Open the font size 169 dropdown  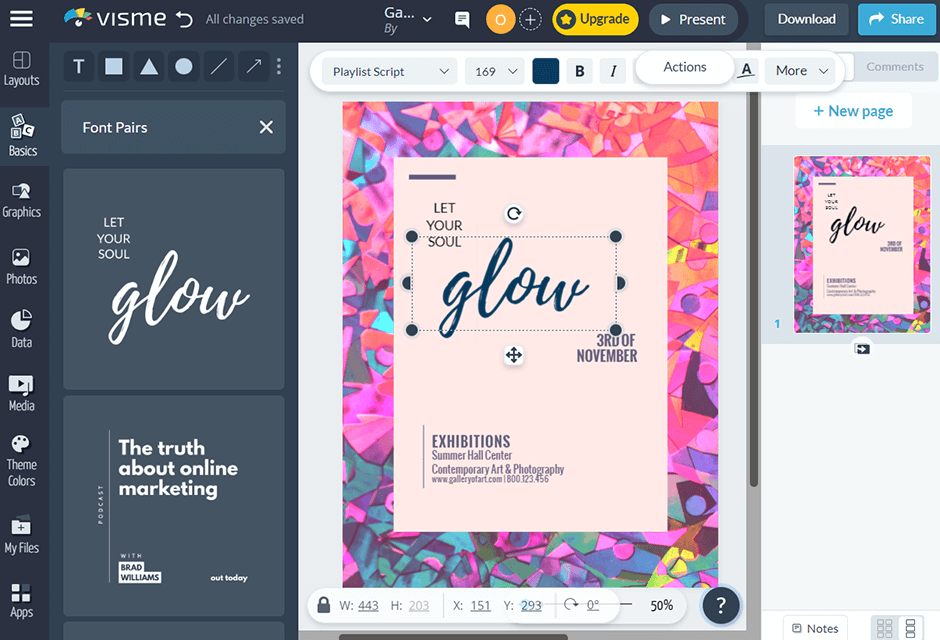click(495, 71)
